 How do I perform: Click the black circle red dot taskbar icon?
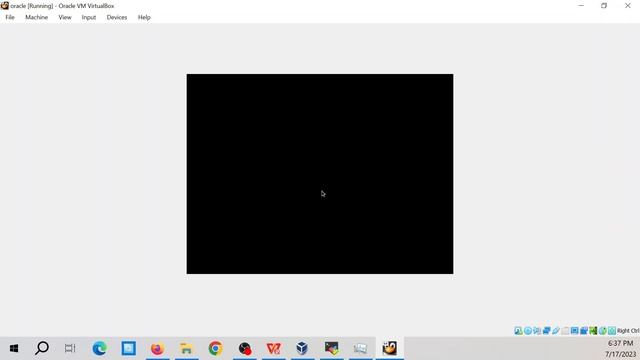click(244, 349)
